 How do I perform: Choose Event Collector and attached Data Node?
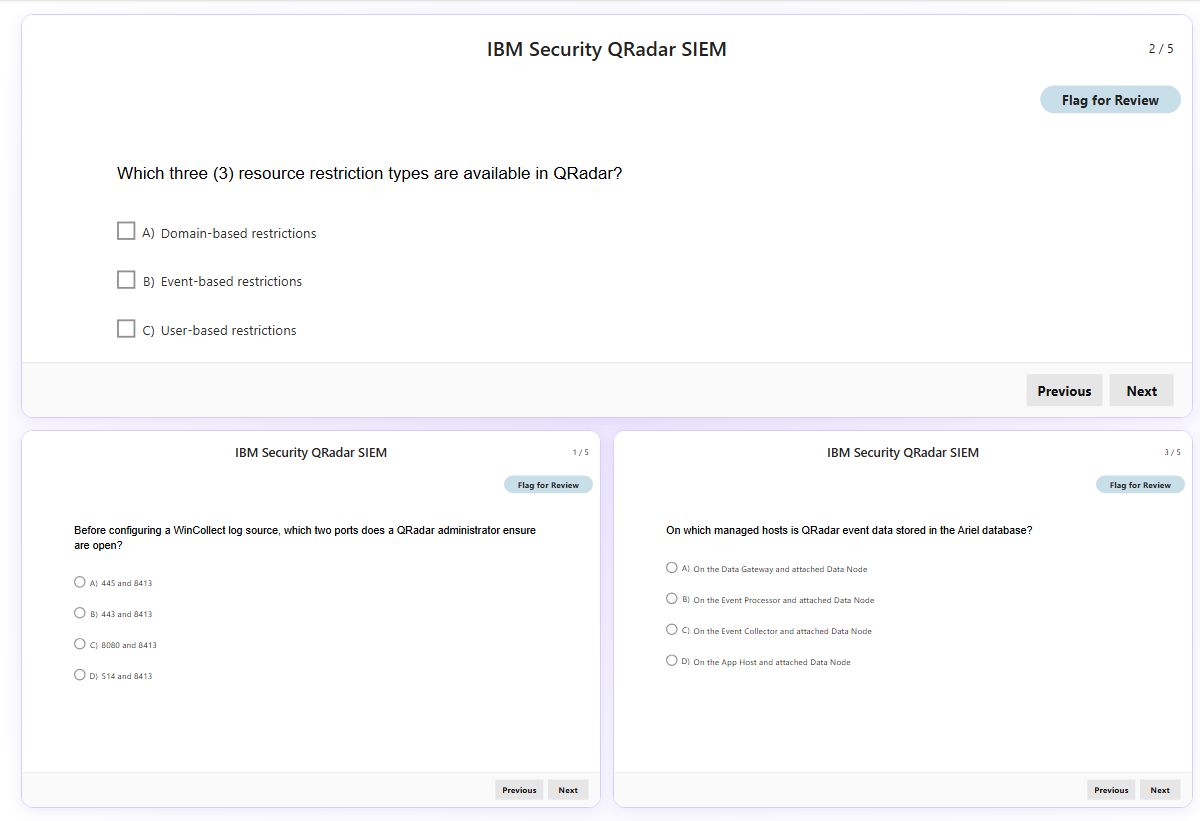click(672, 630)
